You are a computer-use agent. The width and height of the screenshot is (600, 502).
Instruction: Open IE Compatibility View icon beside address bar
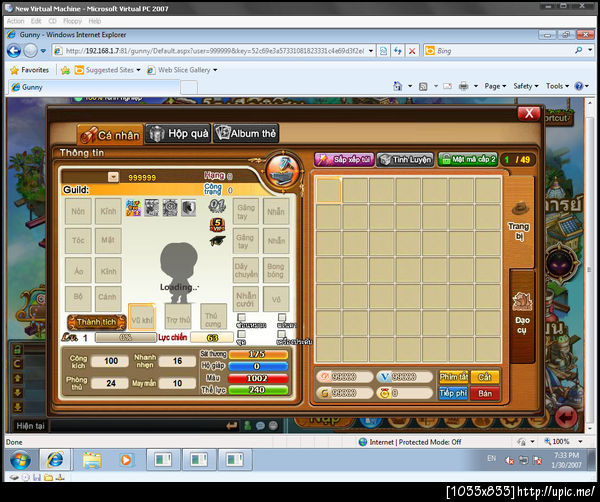pos(383,51)
